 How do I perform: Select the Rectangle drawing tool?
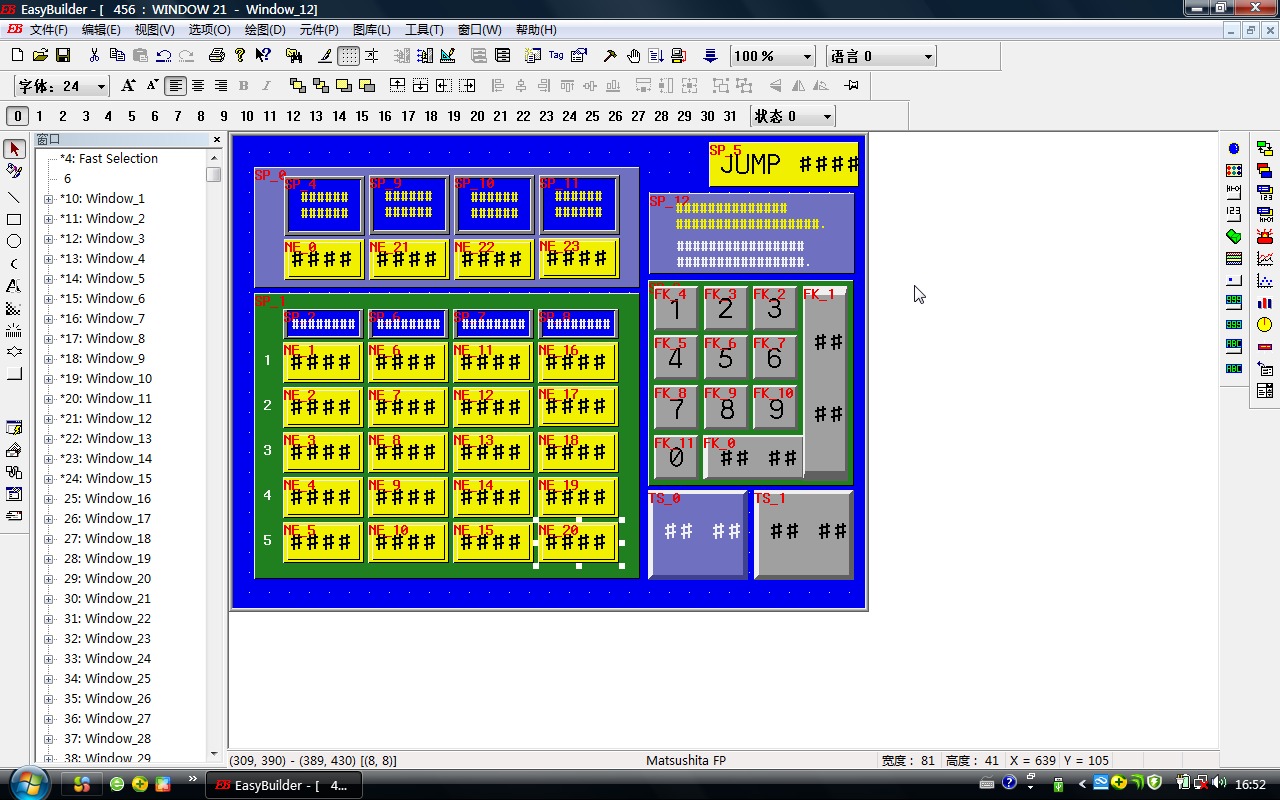click(x=14, y=219)
